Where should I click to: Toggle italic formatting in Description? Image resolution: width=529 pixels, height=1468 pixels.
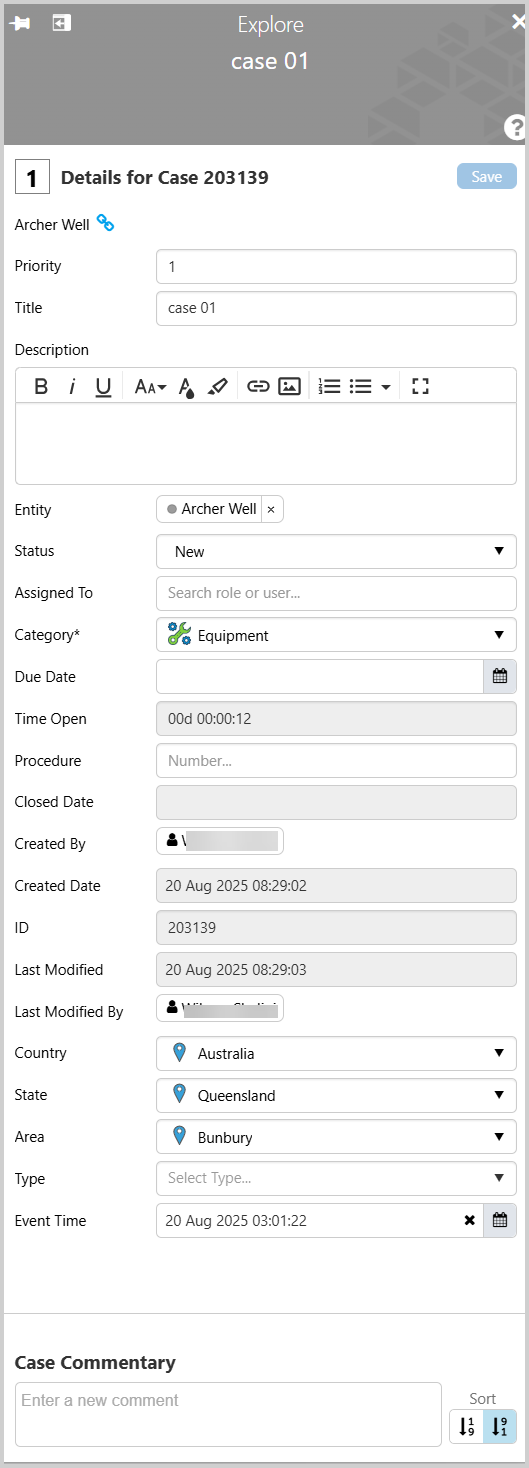72,386
